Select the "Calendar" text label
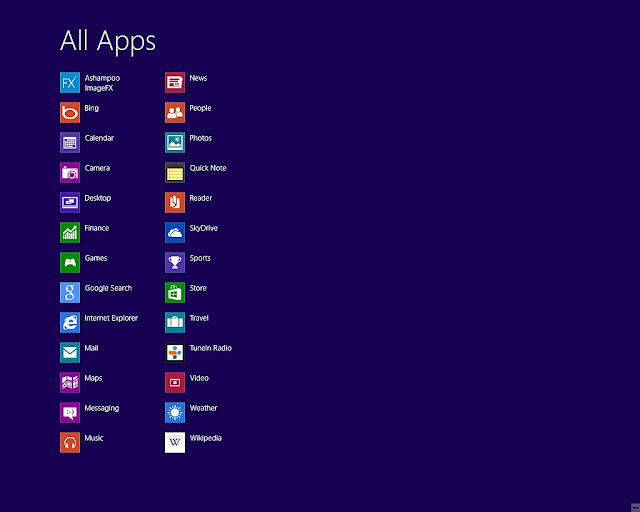This screenshot has width=640, height=512. [99, 138]
